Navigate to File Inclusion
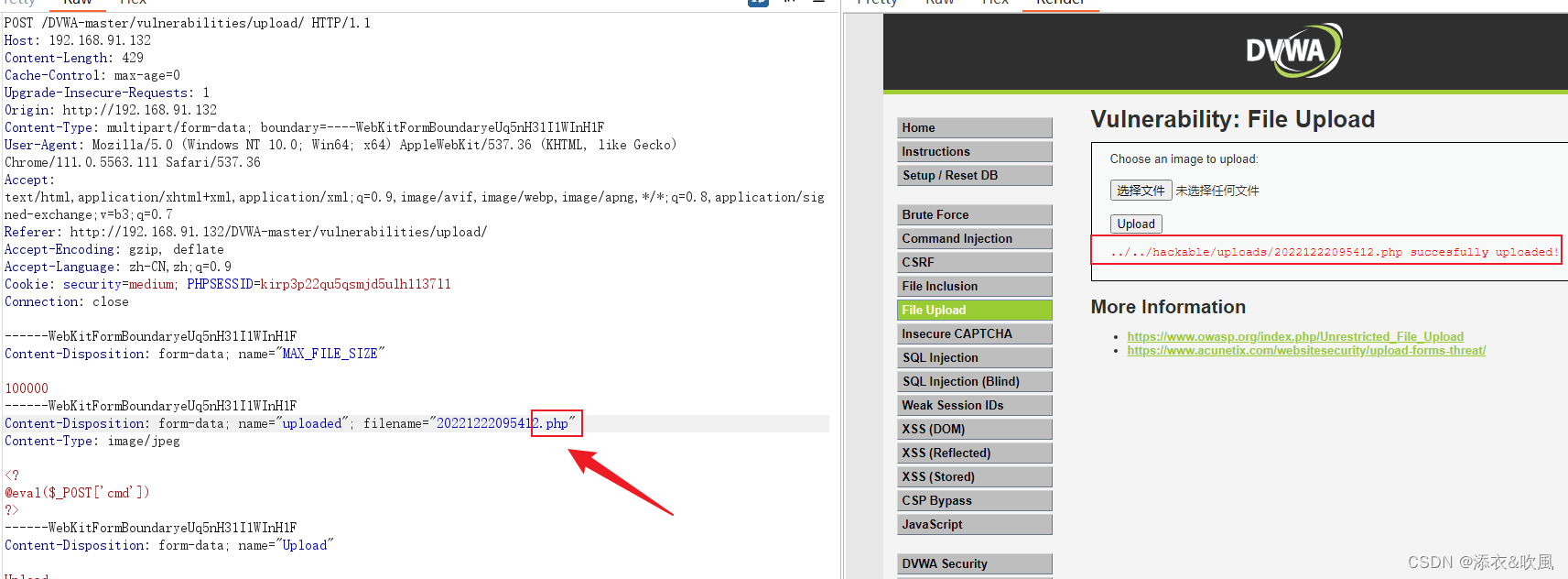The width and height of the screenshot is (1568, 579). pyautogui.click(x=975, y=286)
